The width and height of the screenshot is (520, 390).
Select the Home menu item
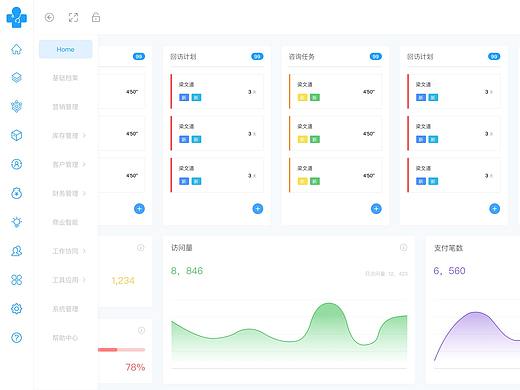point(65,49)
